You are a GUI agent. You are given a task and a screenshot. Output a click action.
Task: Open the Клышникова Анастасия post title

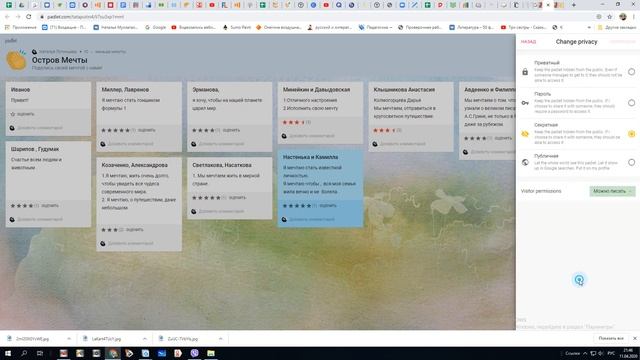pyautogui.click(x=404, y=89)
